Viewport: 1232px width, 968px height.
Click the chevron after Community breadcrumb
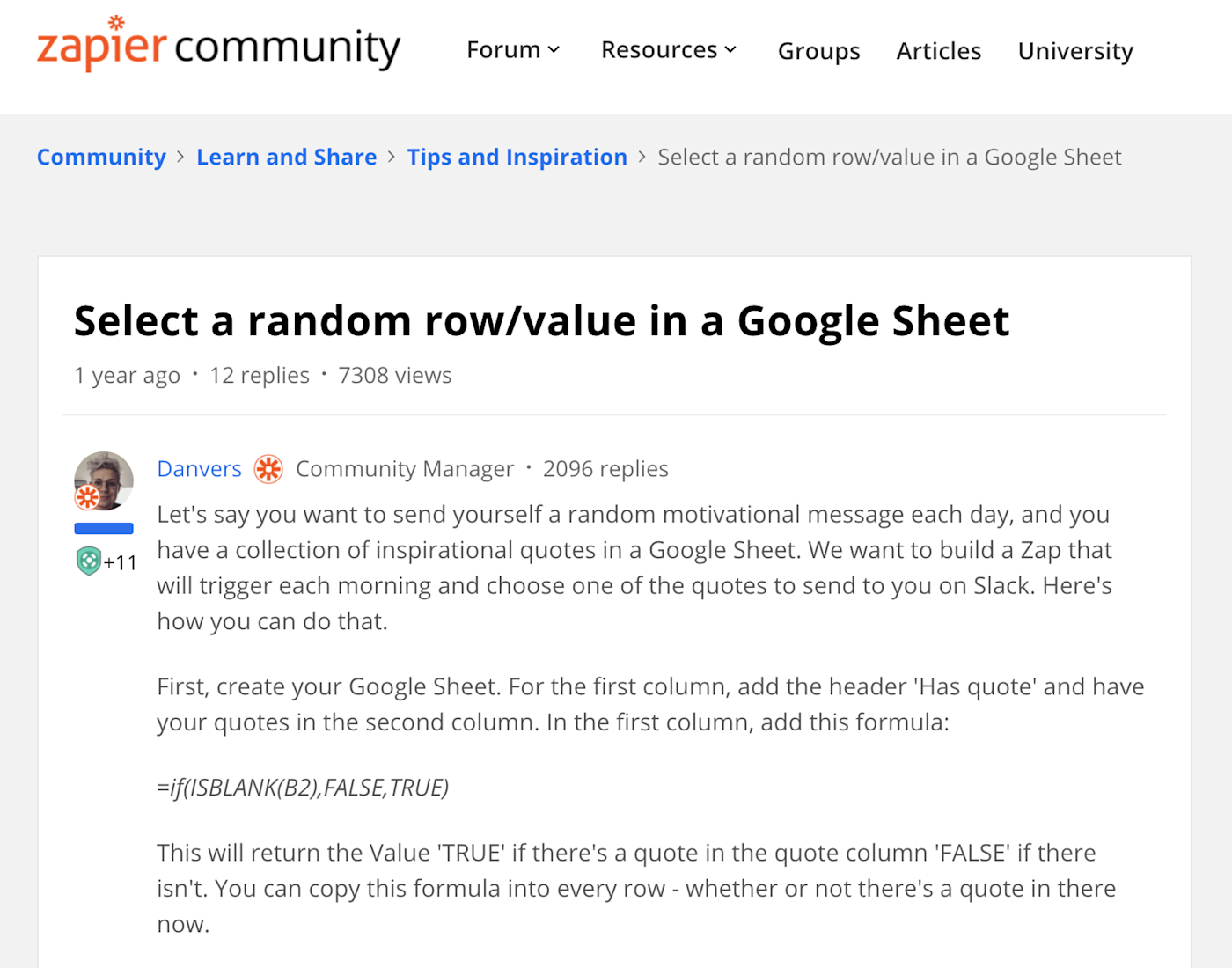click(x=180, y=157)
